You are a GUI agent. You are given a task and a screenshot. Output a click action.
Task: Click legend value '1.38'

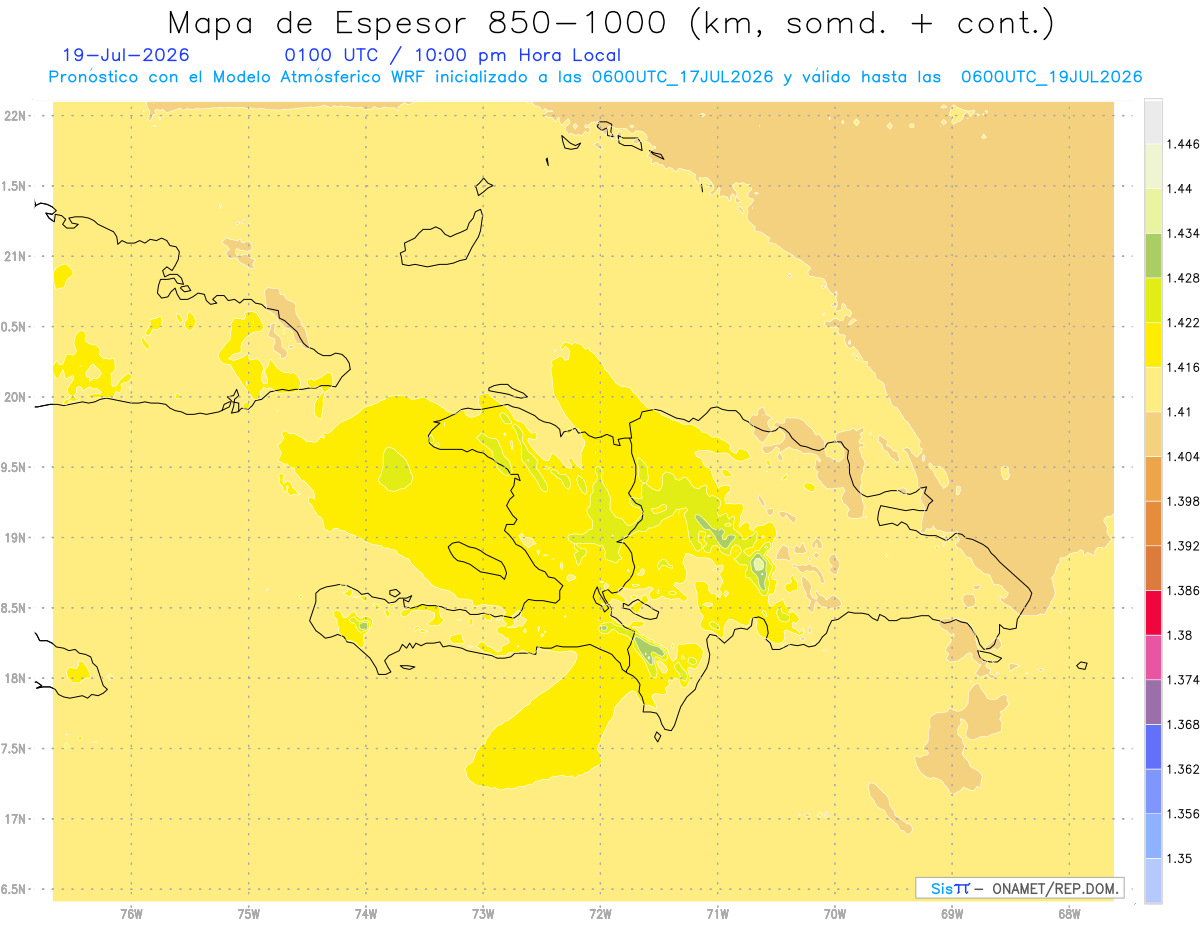coord(1180,635)
